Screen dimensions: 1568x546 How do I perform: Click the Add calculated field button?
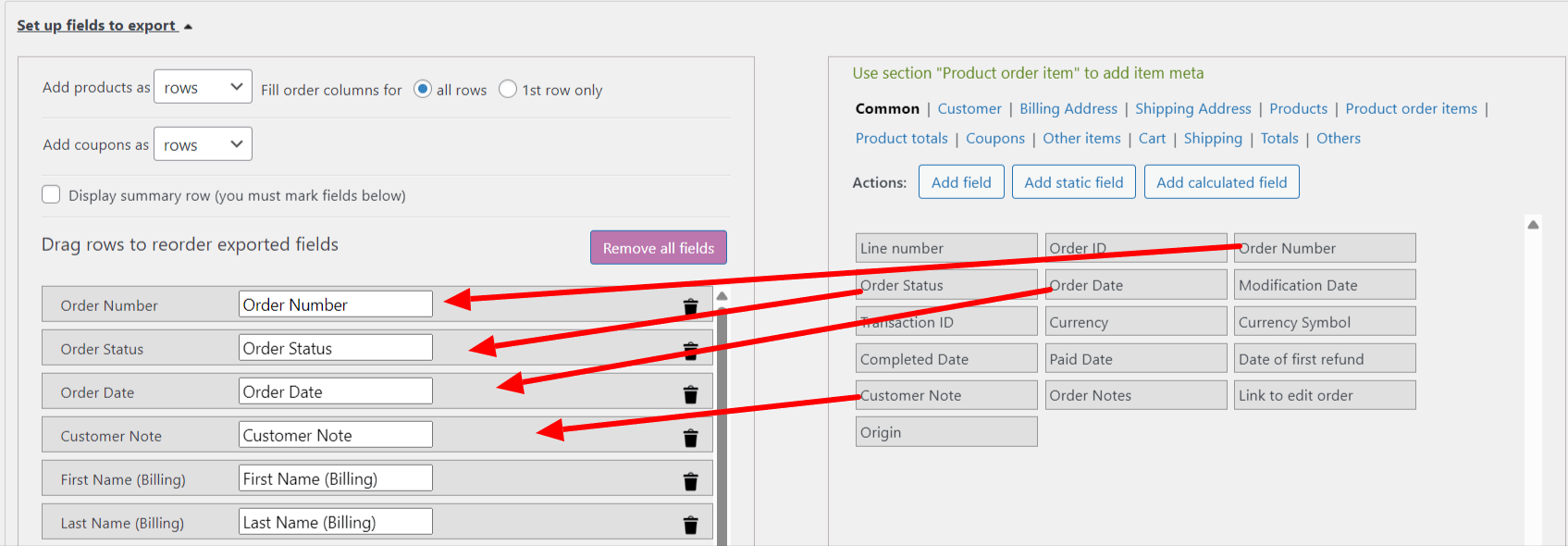[x=1221, y=182]
